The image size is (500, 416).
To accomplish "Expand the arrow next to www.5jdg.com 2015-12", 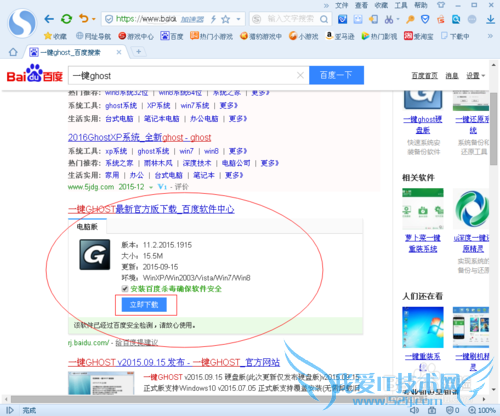I will [x=151, y=187].
